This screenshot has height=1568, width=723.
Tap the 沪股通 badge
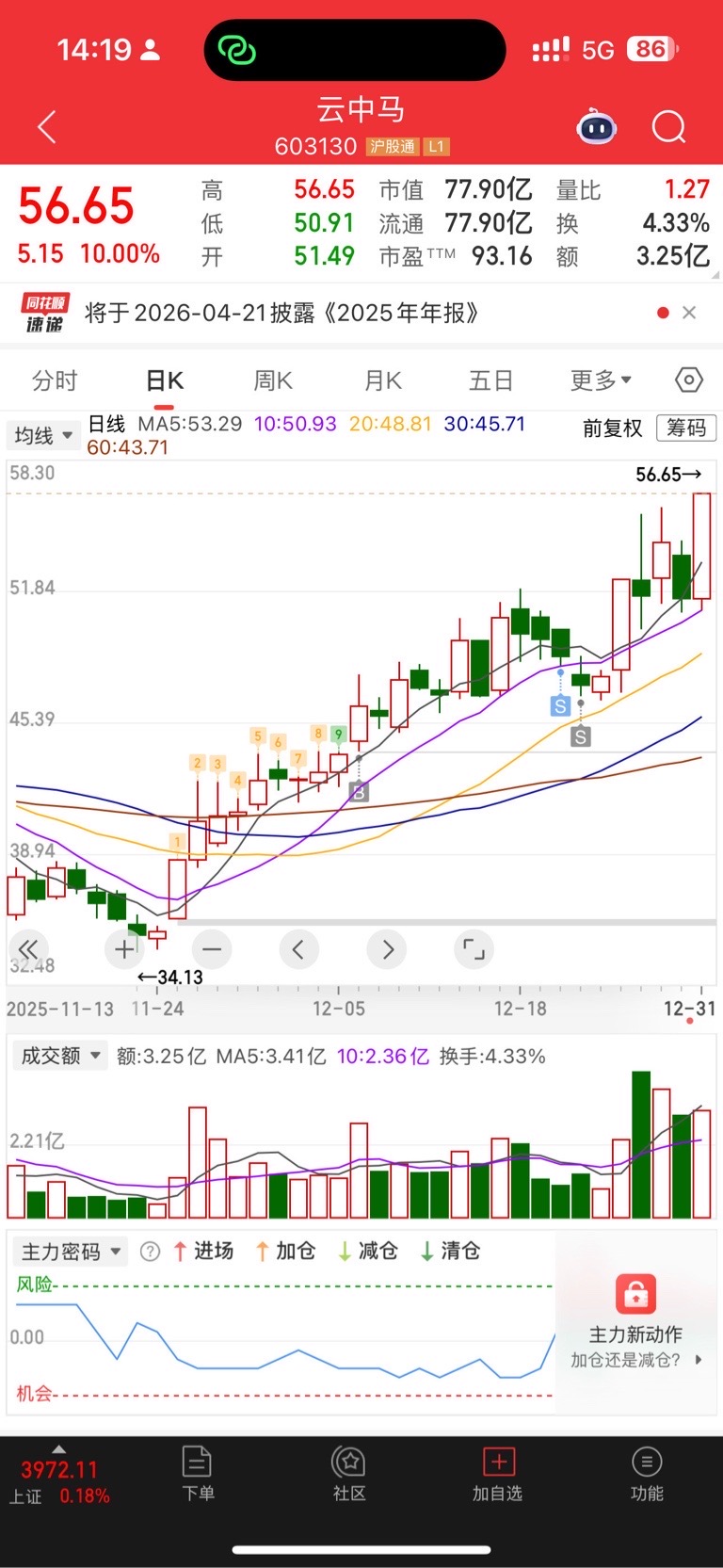pos(393,147)
